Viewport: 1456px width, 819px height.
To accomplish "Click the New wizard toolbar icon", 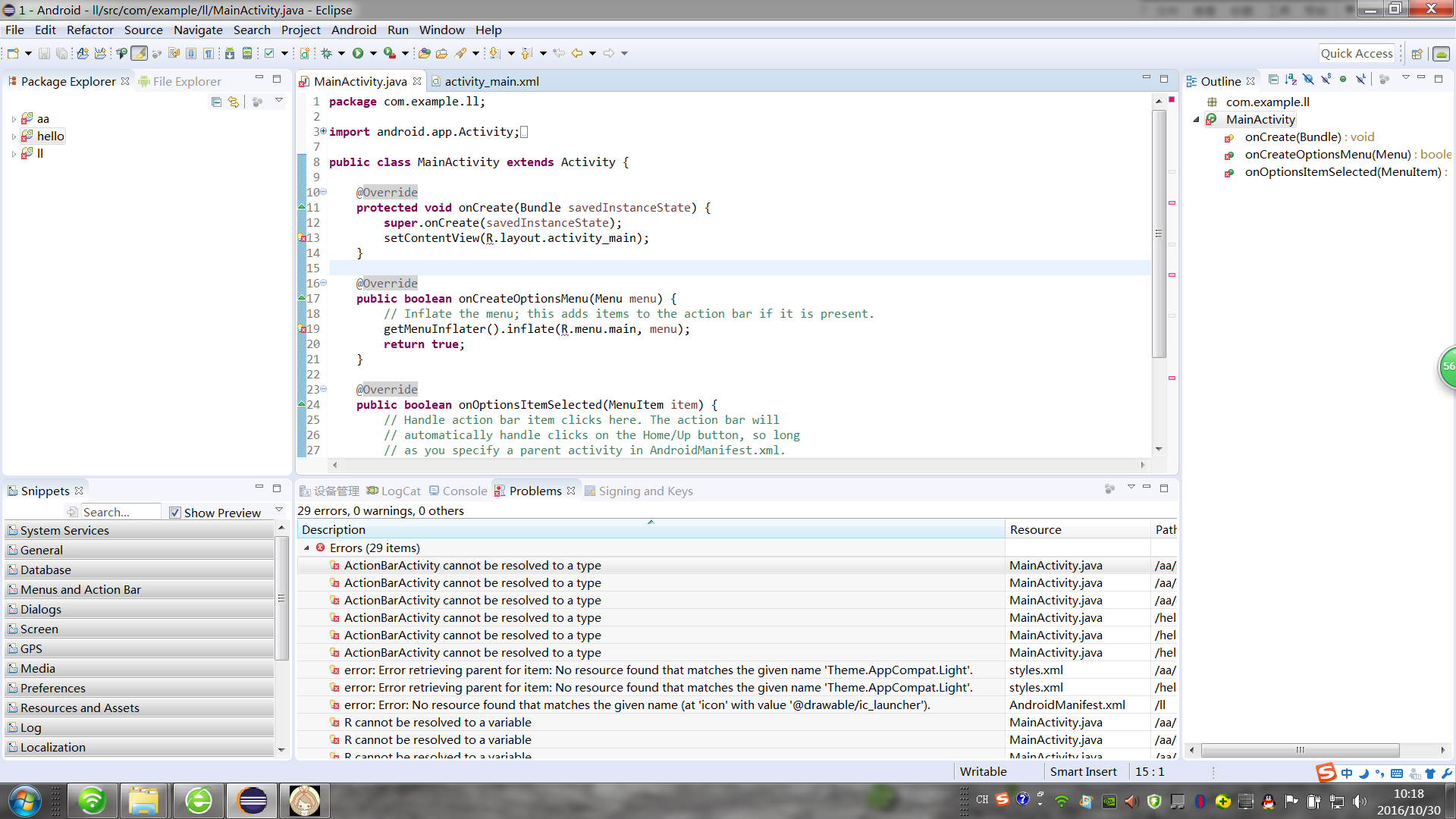I will [13, 53].
